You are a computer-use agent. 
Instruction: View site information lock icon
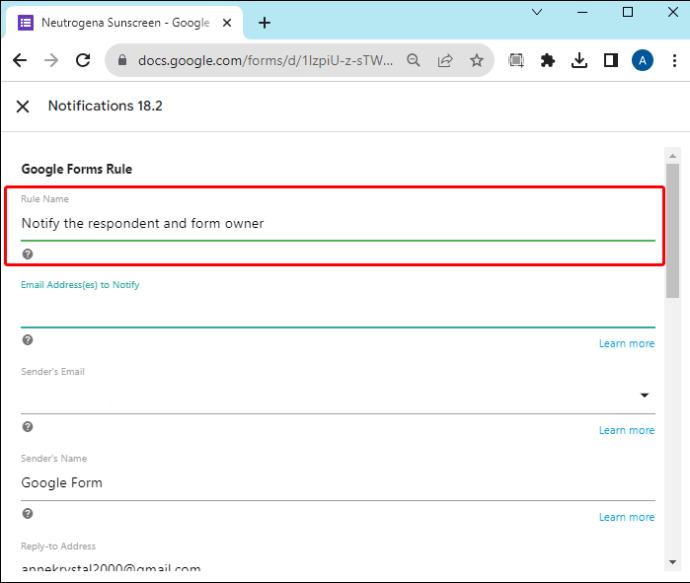[x=122, y=60]
